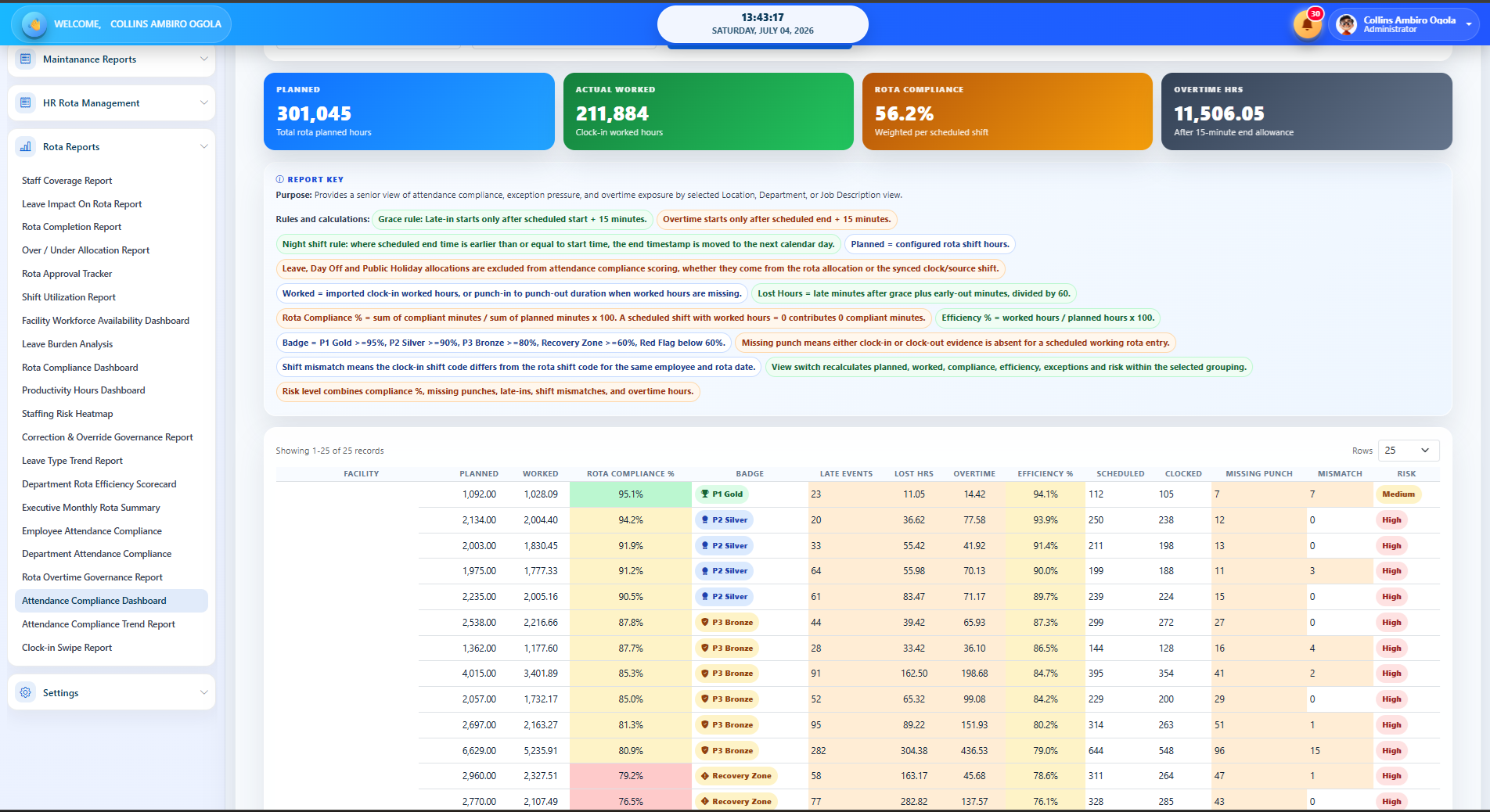The width and height of the screenshot is (1490, 812).
Task: Click the user profile avatar
Action: [x=1347, y=24]
